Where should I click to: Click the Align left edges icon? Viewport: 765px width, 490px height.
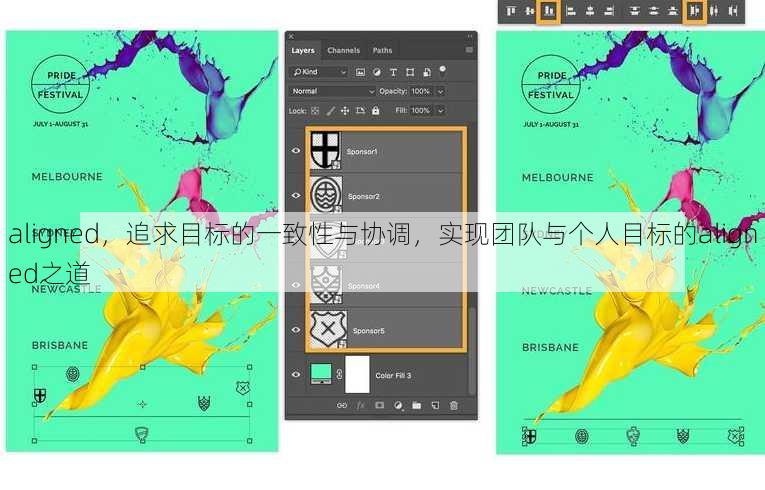(571, 11)
